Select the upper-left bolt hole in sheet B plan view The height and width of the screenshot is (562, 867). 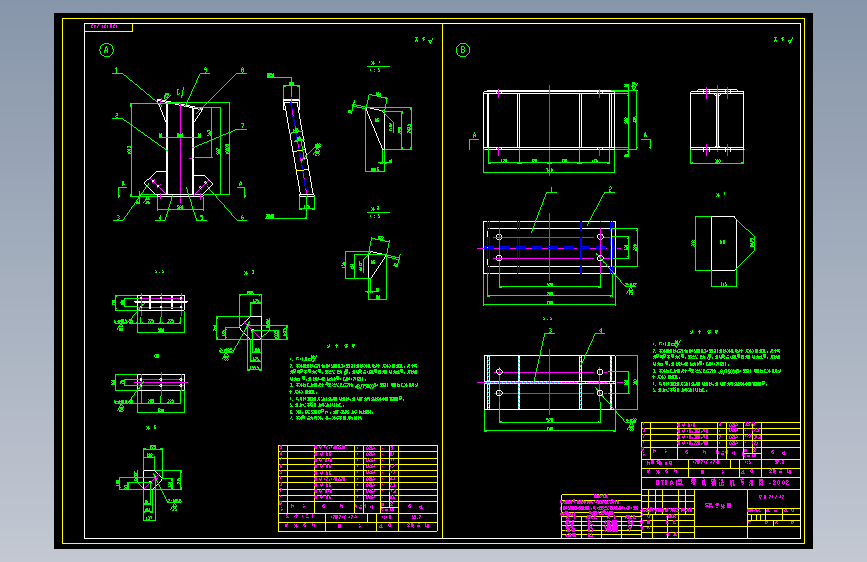[499, 237]
